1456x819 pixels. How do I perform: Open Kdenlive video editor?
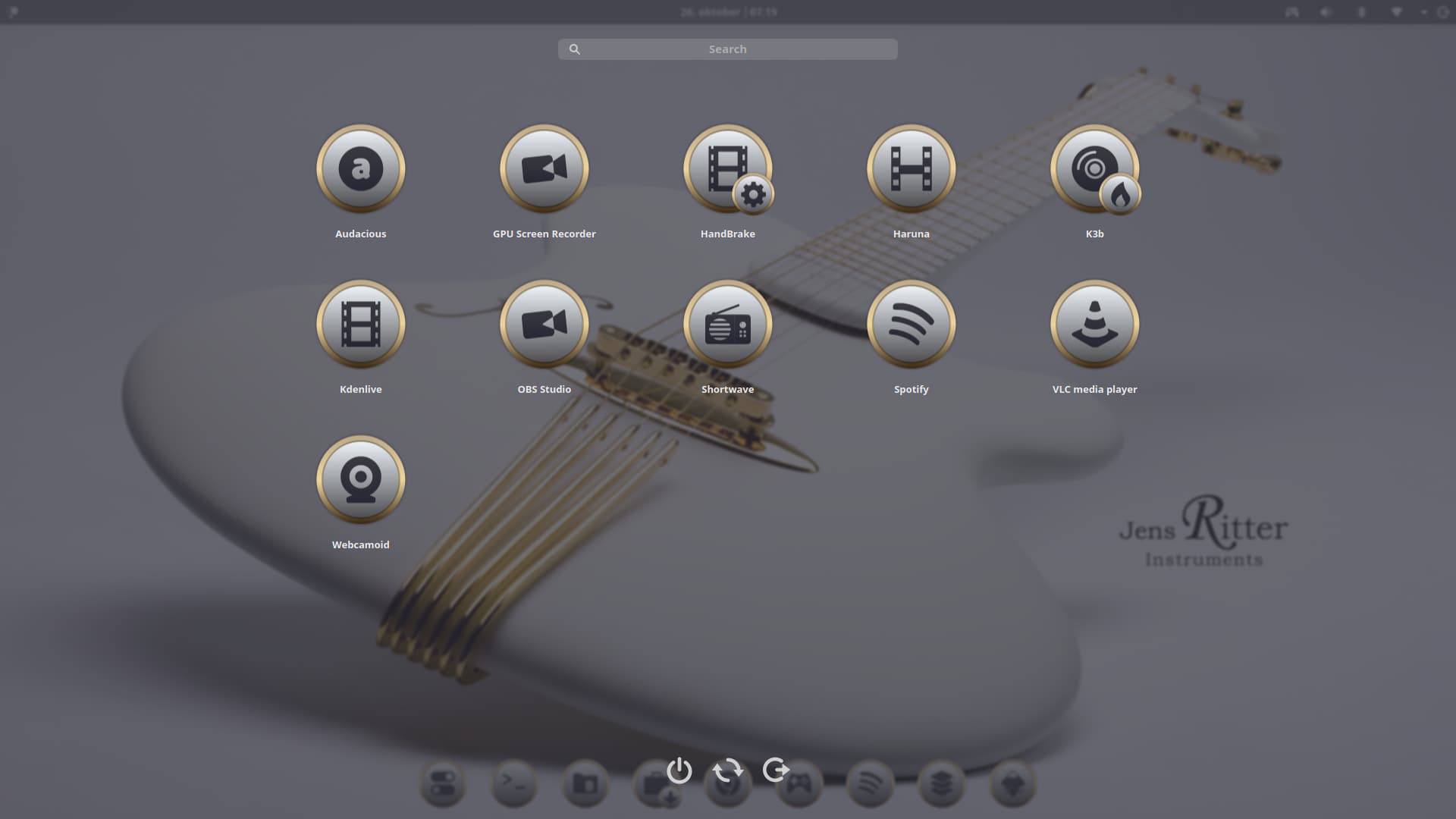coord(360,325)
